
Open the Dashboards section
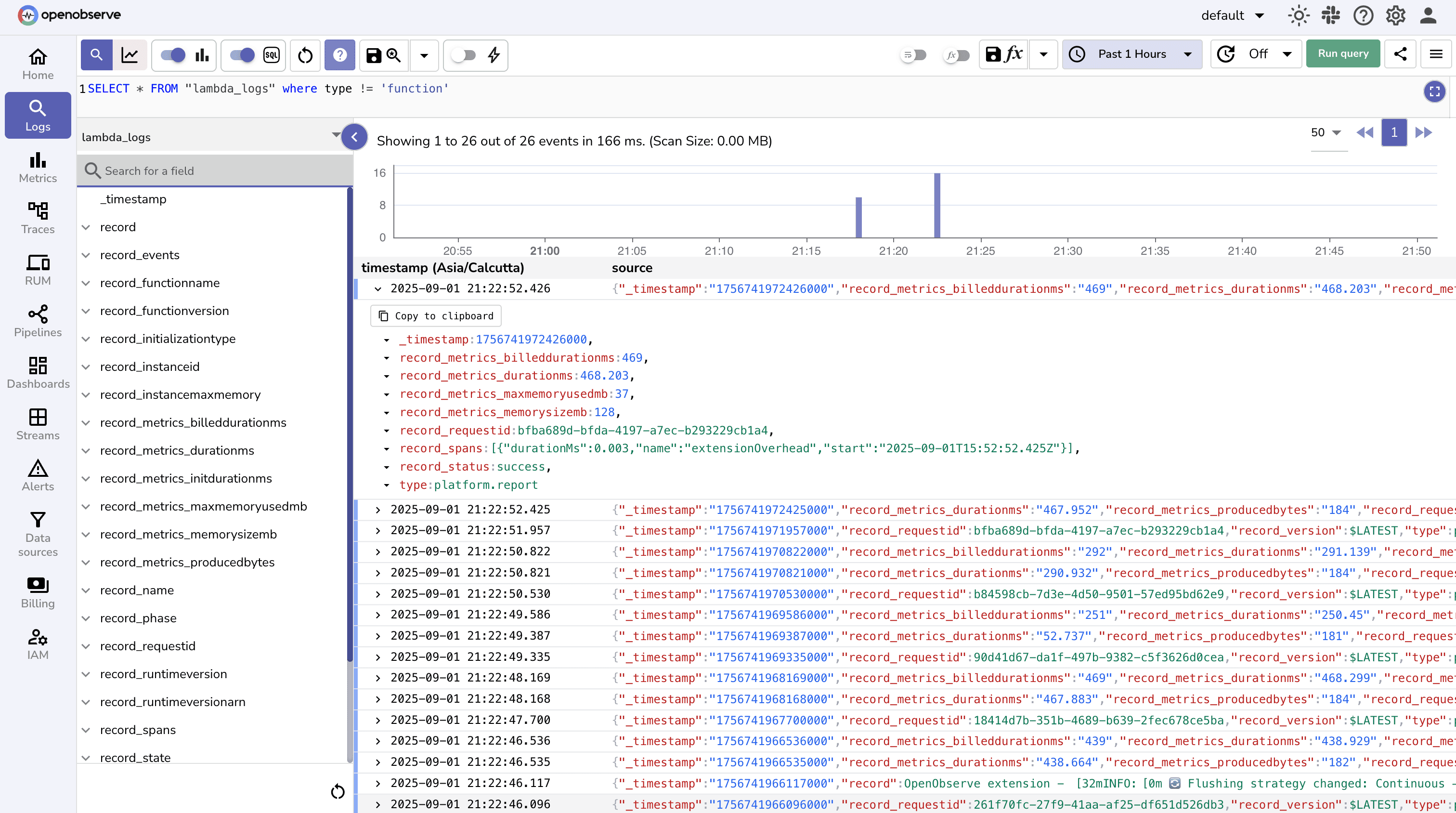point(37,372)
